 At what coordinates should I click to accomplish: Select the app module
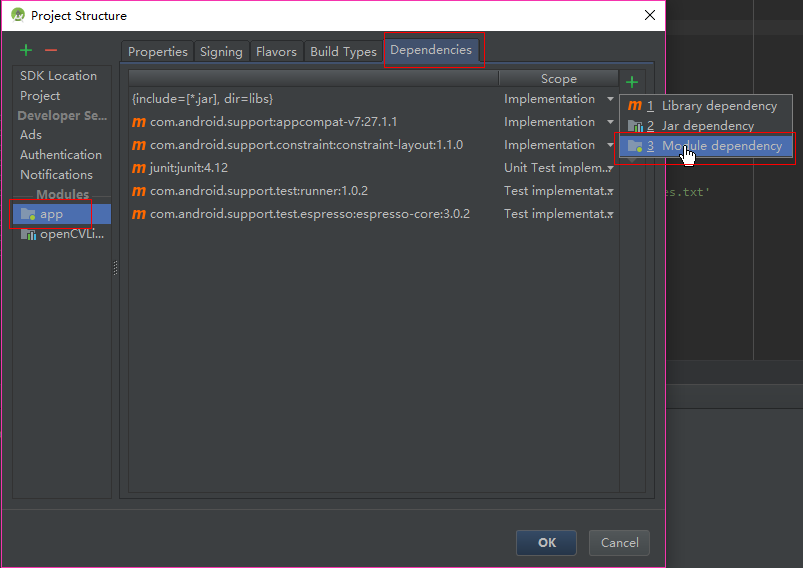(62, 214)
